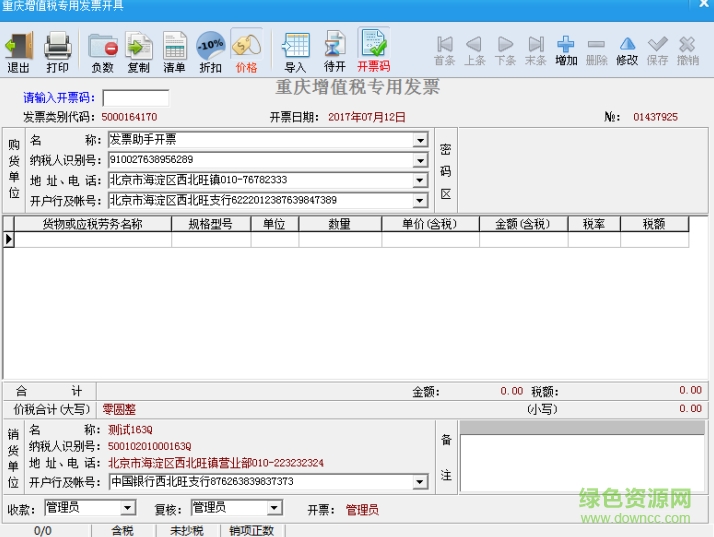Click the 复制 (Copy) toolbar icon
Image resolution: width=714 pixels, height=537 pixels.
[x=138, y=50]
